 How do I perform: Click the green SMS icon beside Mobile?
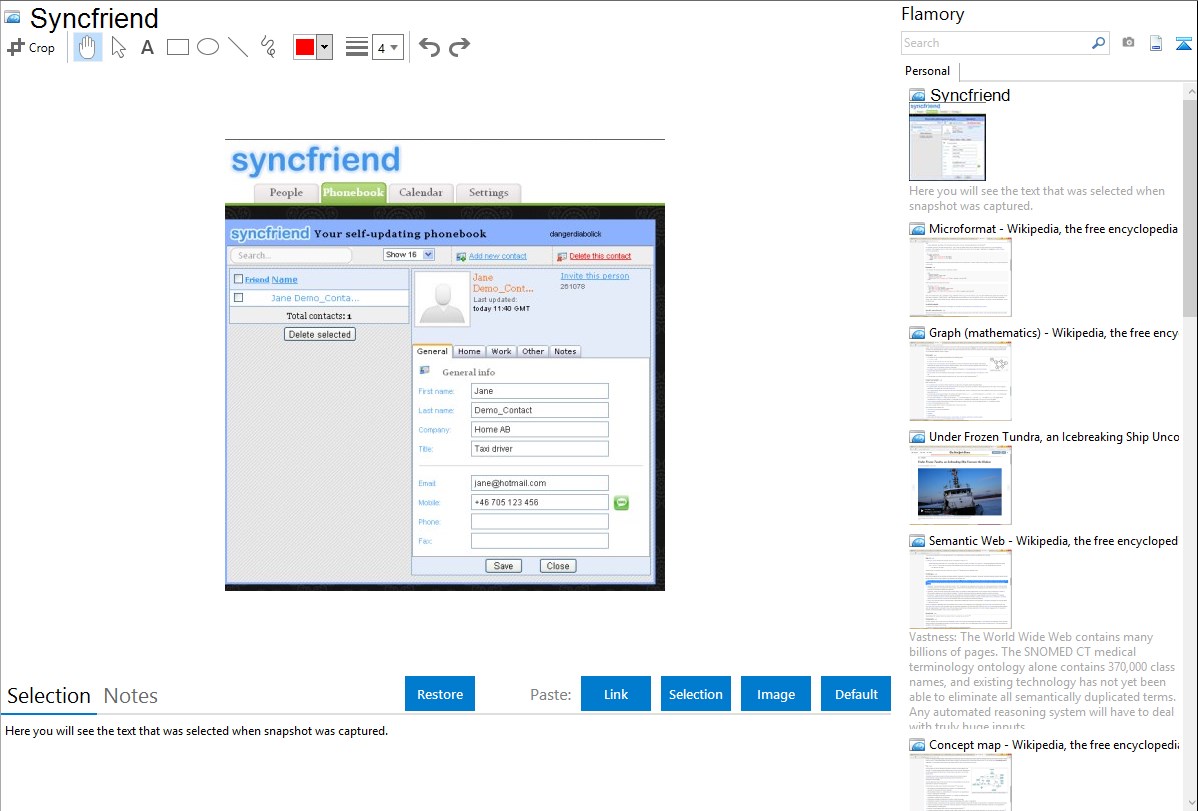pyautogui.click(x=621, y=503)
